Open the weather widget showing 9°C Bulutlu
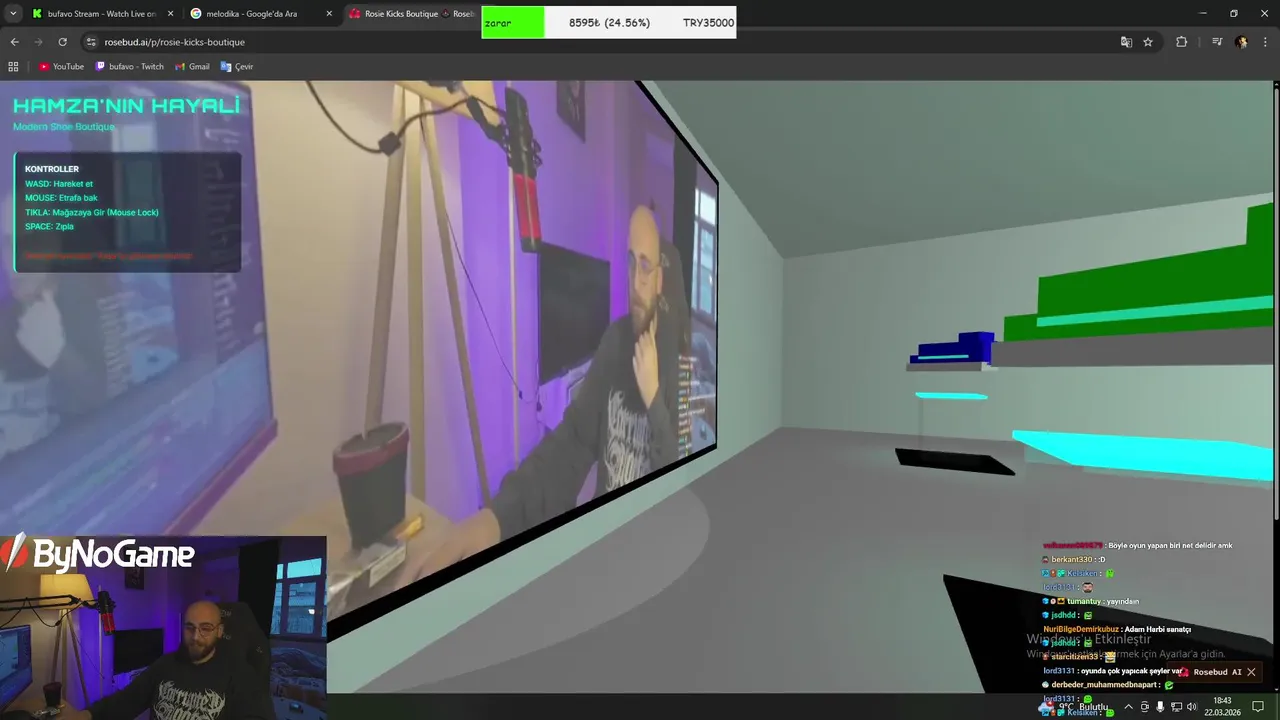Screen dimensions: 1280x720 click(x=1075, y=707)
